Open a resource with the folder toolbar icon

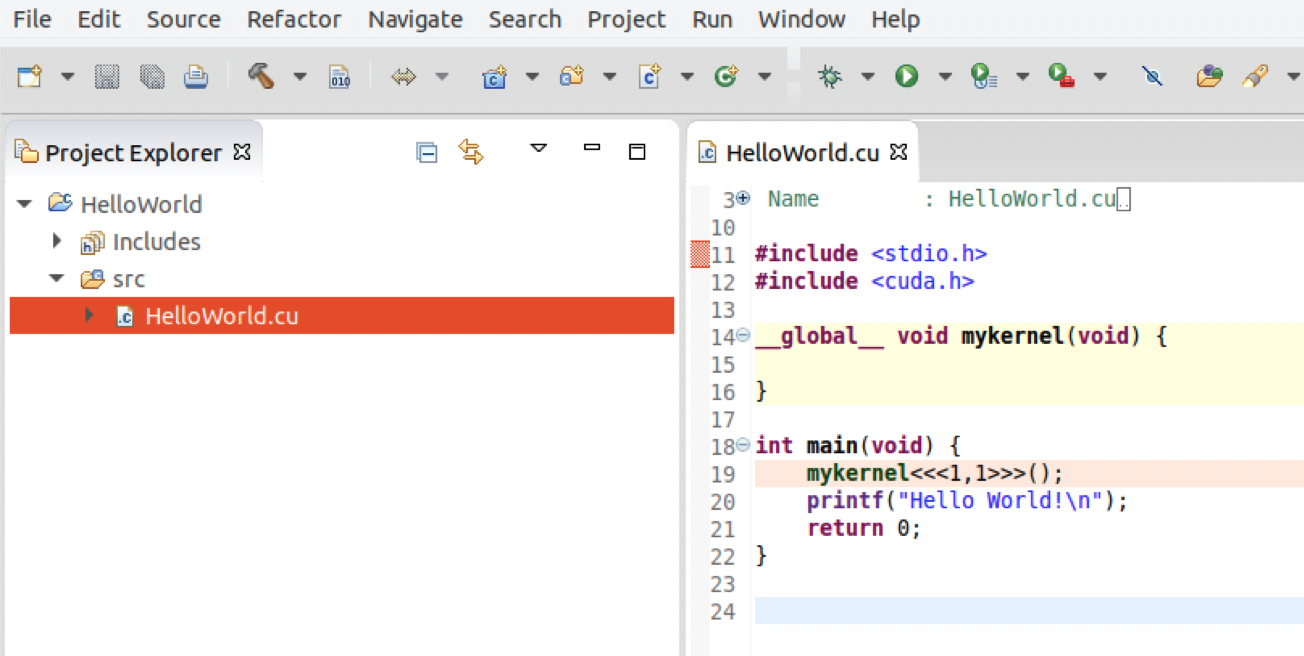(x=1209, y=75)
